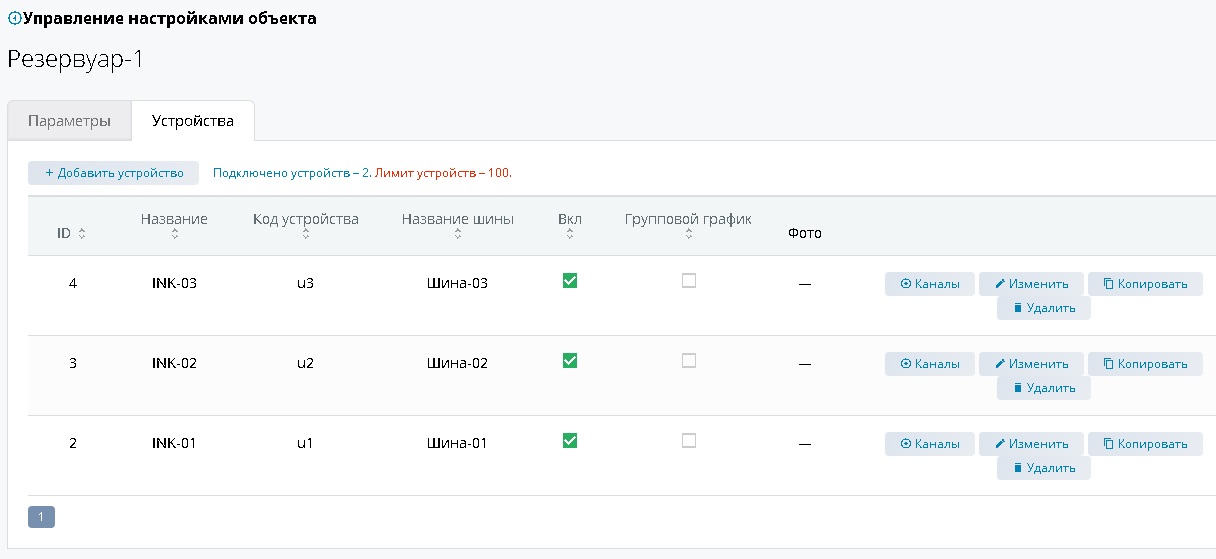Select the Устройства tab

[193, 121]
